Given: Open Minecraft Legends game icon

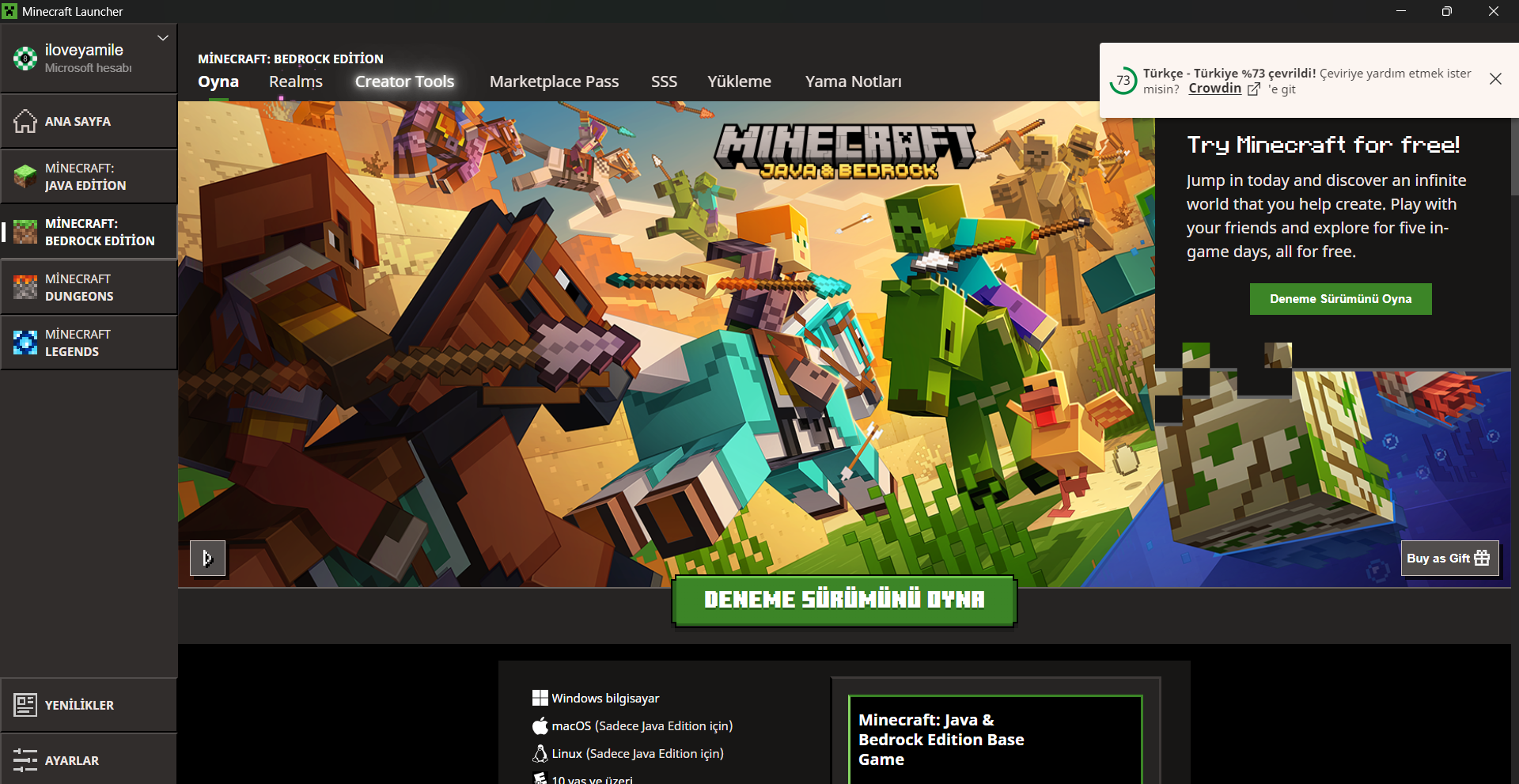Looking at the screenshot, I should [25, 343].
